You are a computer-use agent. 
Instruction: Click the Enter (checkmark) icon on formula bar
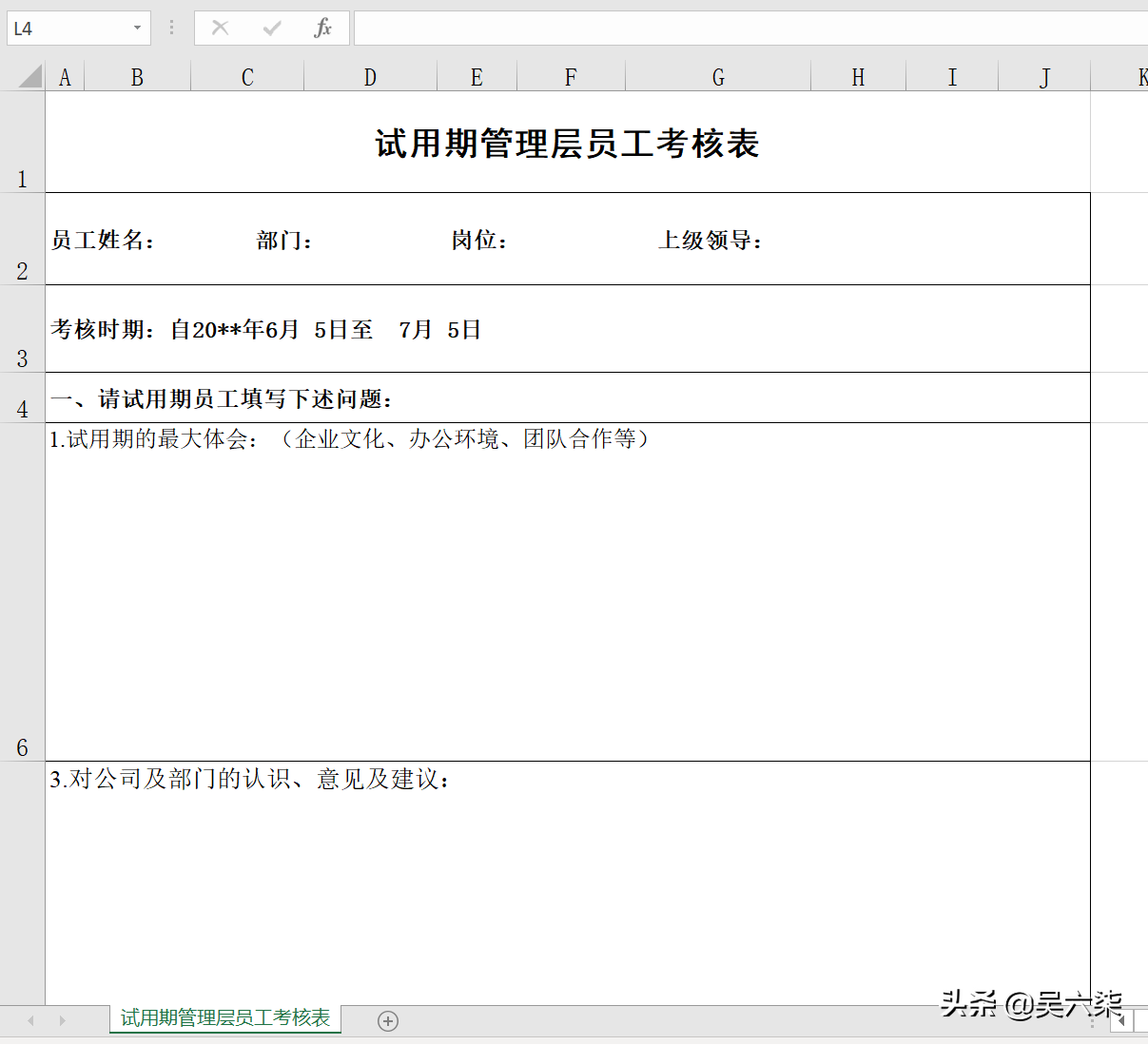[272, 28]
